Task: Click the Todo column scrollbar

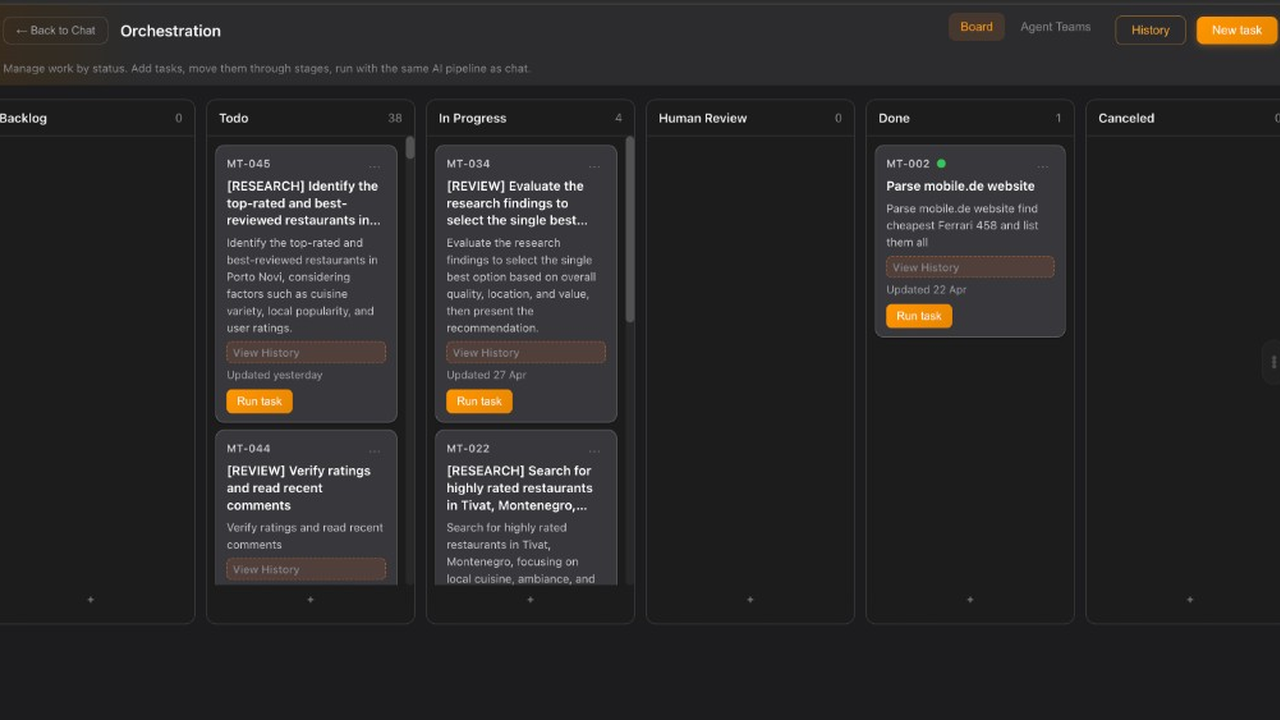Action: 410,148
